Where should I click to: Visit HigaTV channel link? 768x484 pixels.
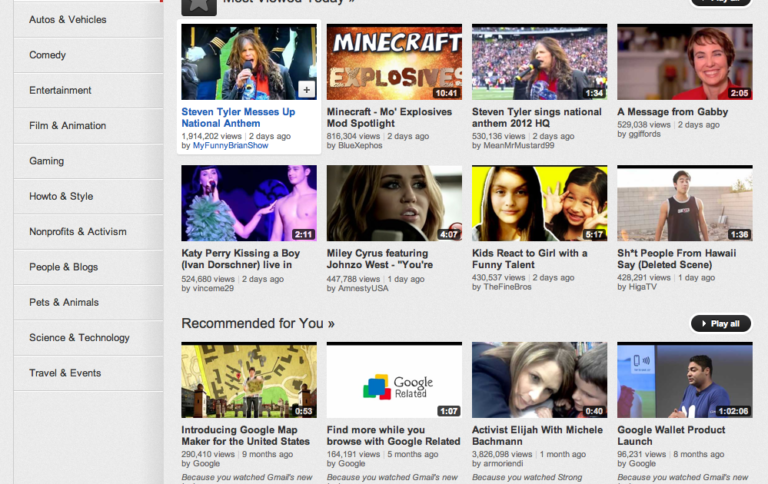[x=643, y=287]
